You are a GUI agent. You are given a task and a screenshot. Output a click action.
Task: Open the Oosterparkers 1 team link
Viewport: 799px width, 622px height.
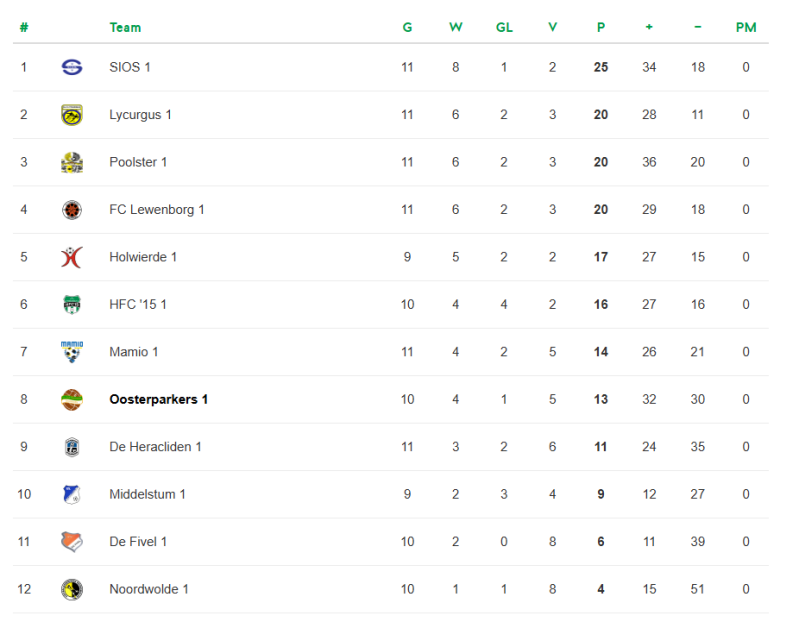point(158,400)
